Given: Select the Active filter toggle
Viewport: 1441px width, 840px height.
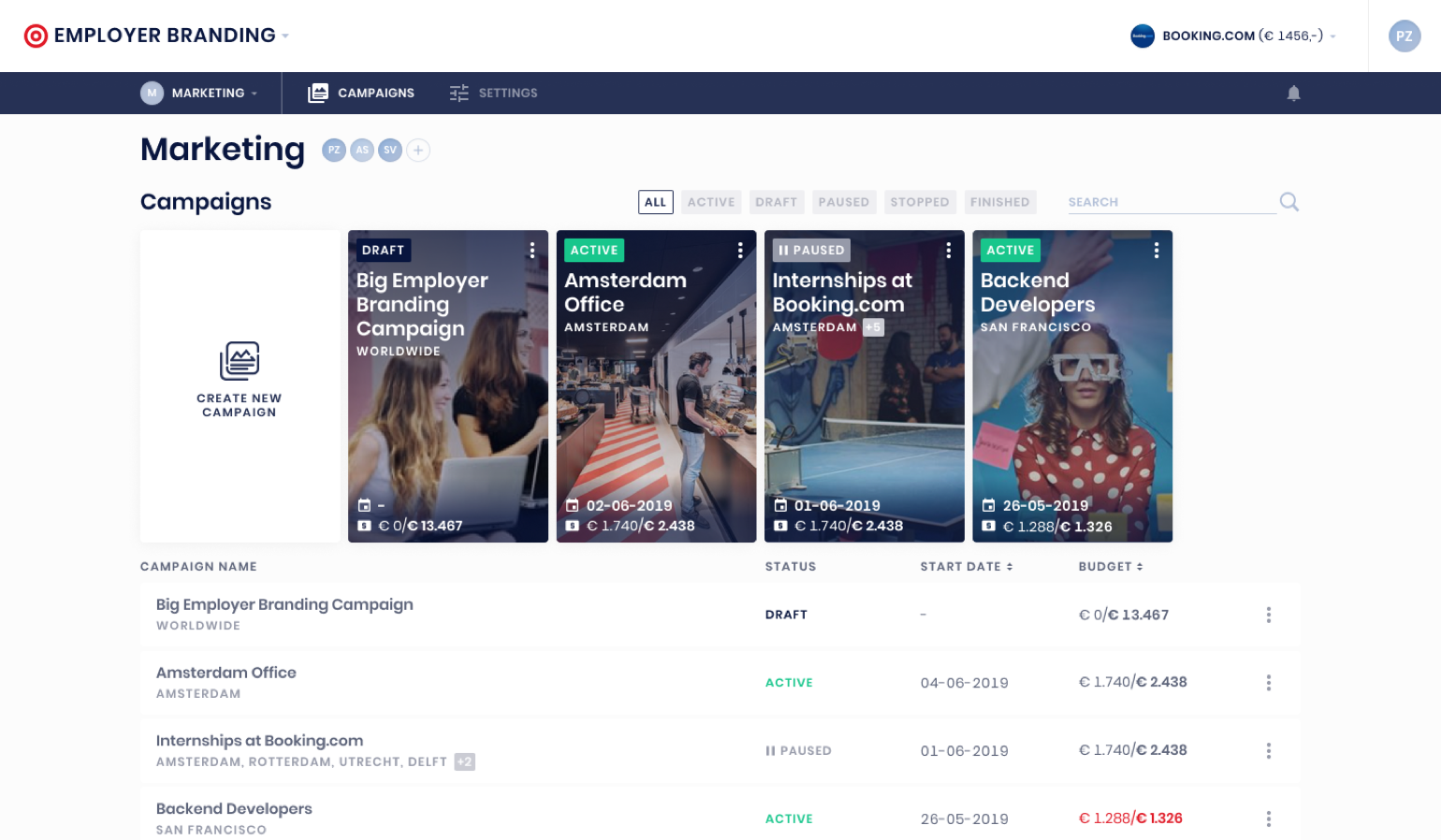Looking at the screenshot, I should pos(711,202).
